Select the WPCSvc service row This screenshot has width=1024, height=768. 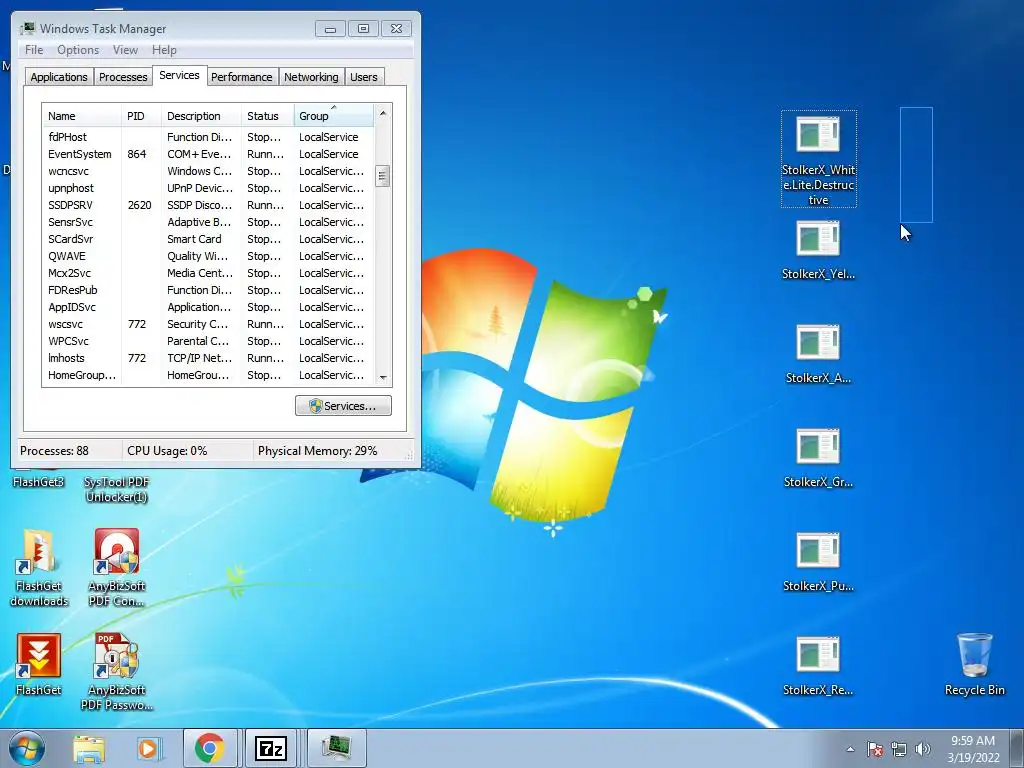(x=208, y=341)
